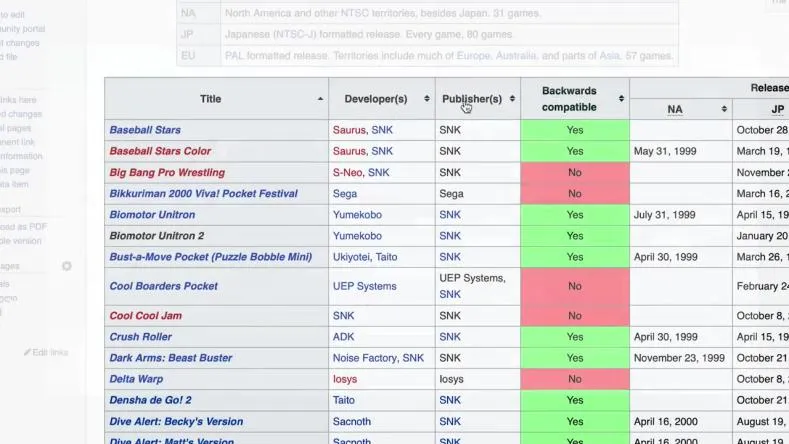The image size is (789, 444).
Task: Sort by Backwards compatible column arrows
Action: pyautogui.click(x=621, y=99)
